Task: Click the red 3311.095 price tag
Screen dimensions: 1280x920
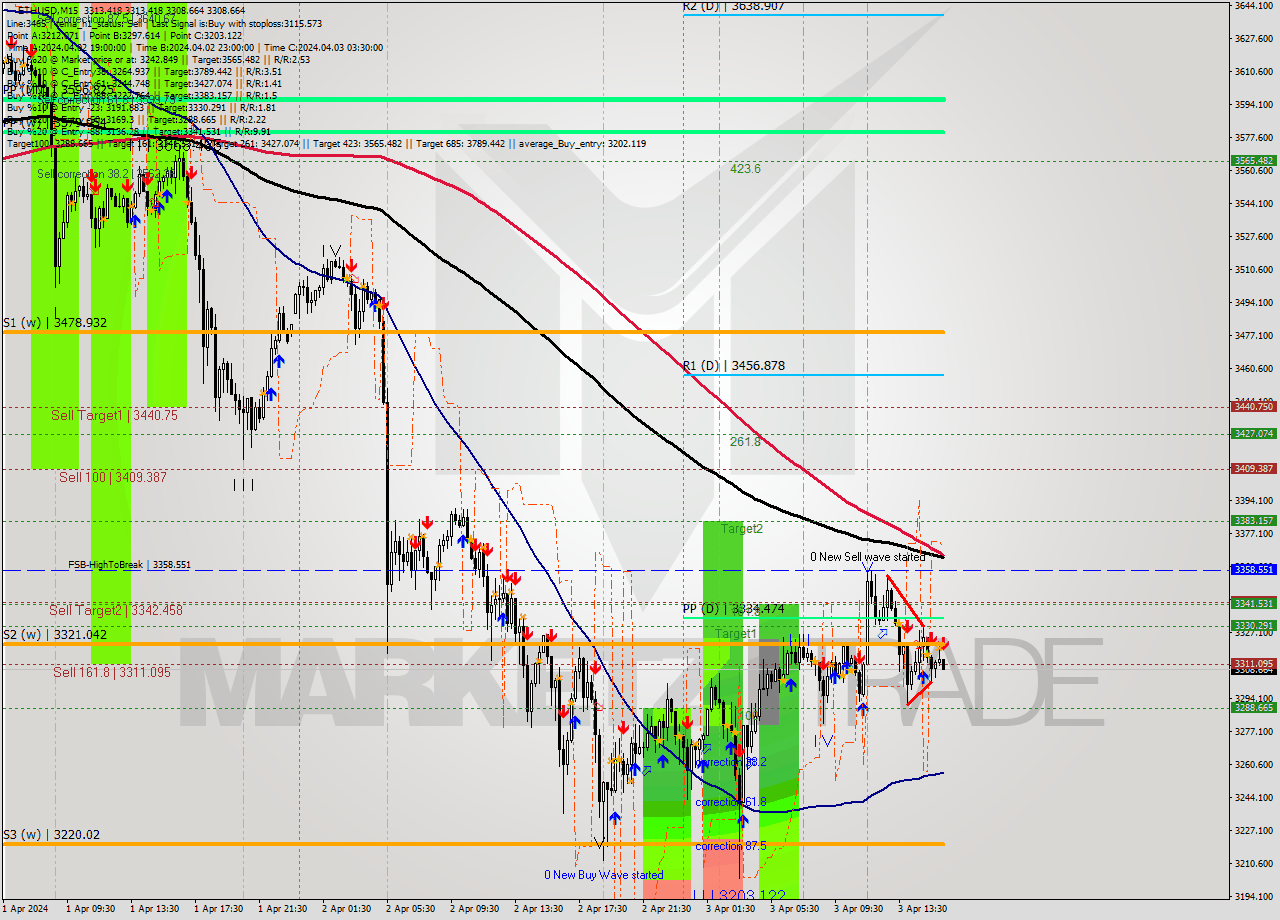Action: [x=1253, y=663]
